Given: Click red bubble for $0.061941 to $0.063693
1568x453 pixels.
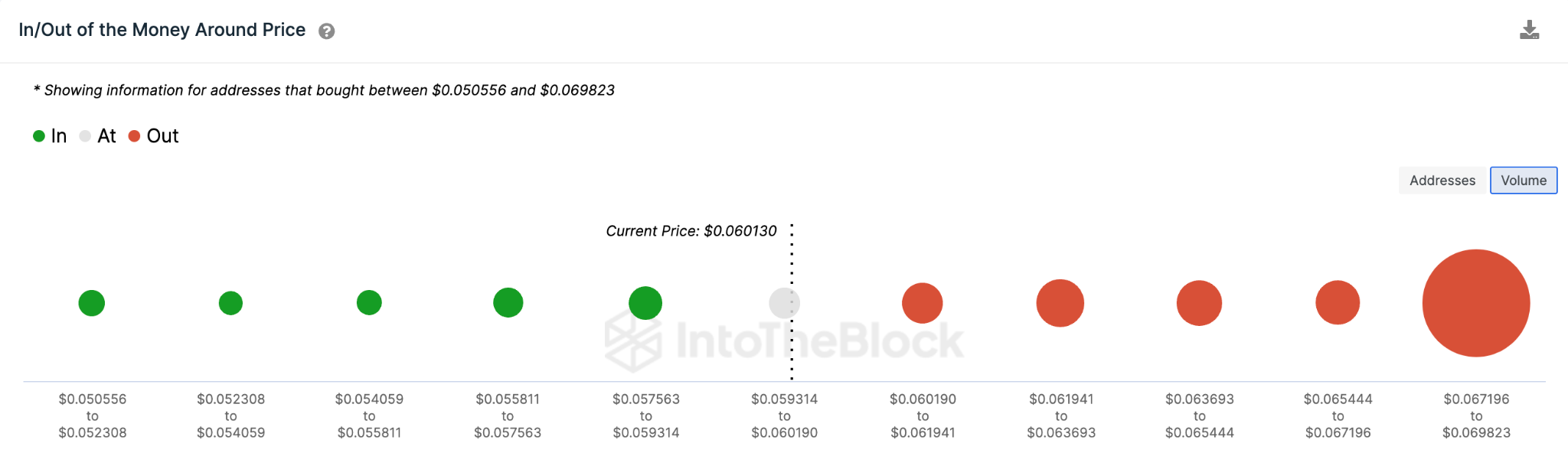Looking at the screenshot, I should click(1060, 303).
